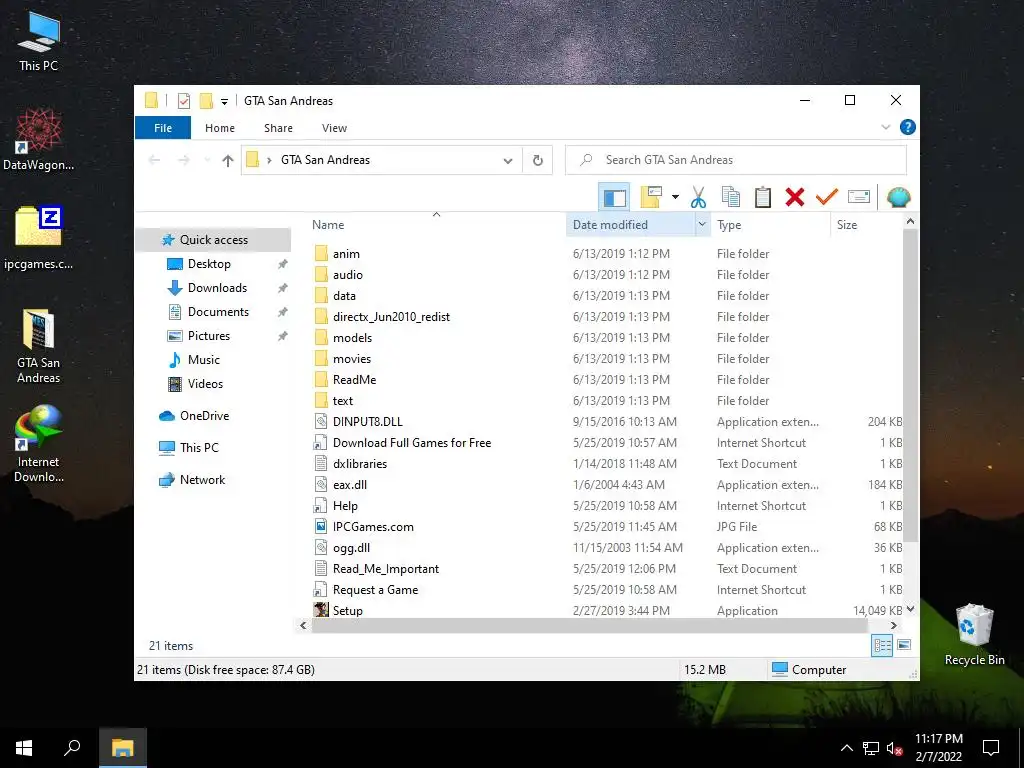Select Download Full Games for Free shortcut
Image resolution: width=1024 pixels, height=768 pixels.
tap(411, 443)
